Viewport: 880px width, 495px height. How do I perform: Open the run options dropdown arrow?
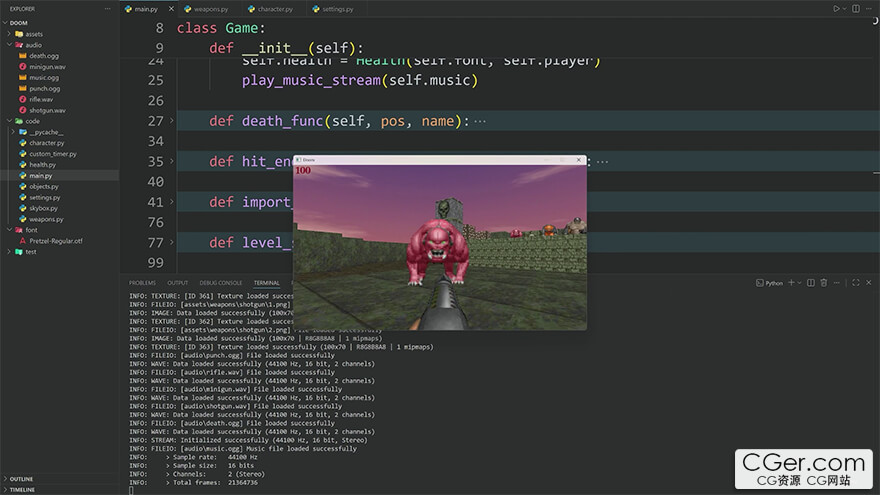[x=845, y=9]
